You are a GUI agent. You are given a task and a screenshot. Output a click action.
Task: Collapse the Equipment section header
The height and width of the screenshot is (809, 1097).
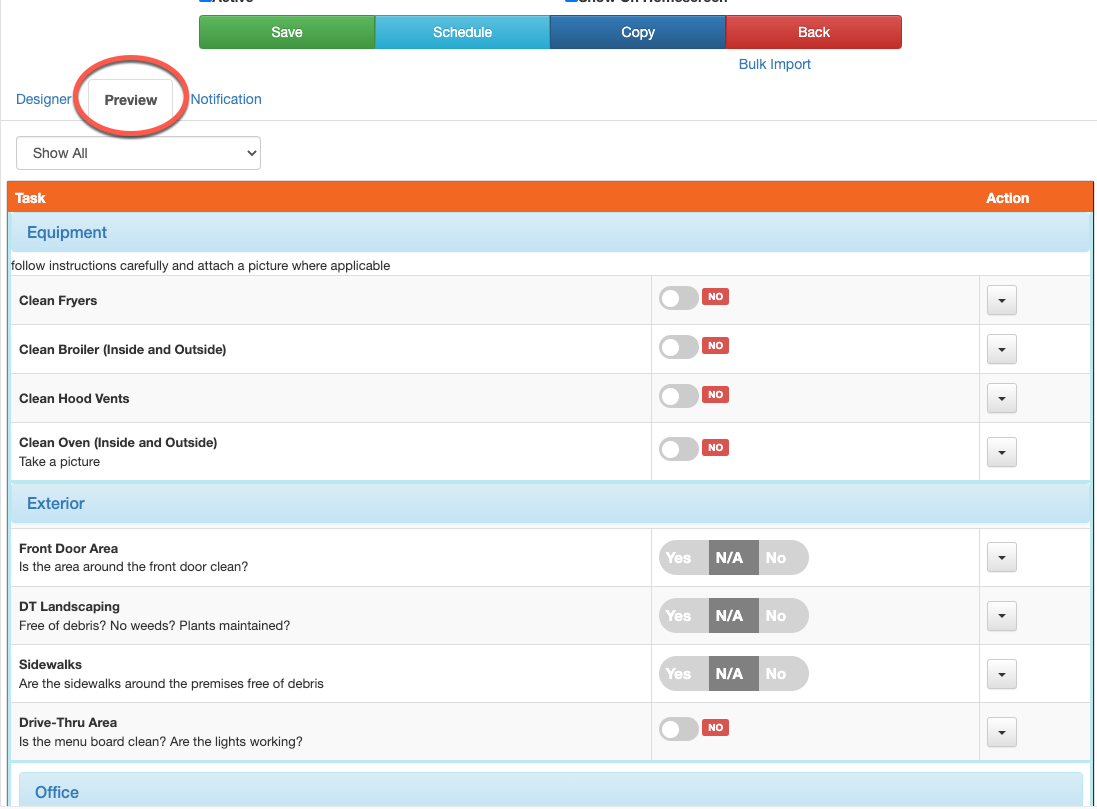tap(67, 232)
